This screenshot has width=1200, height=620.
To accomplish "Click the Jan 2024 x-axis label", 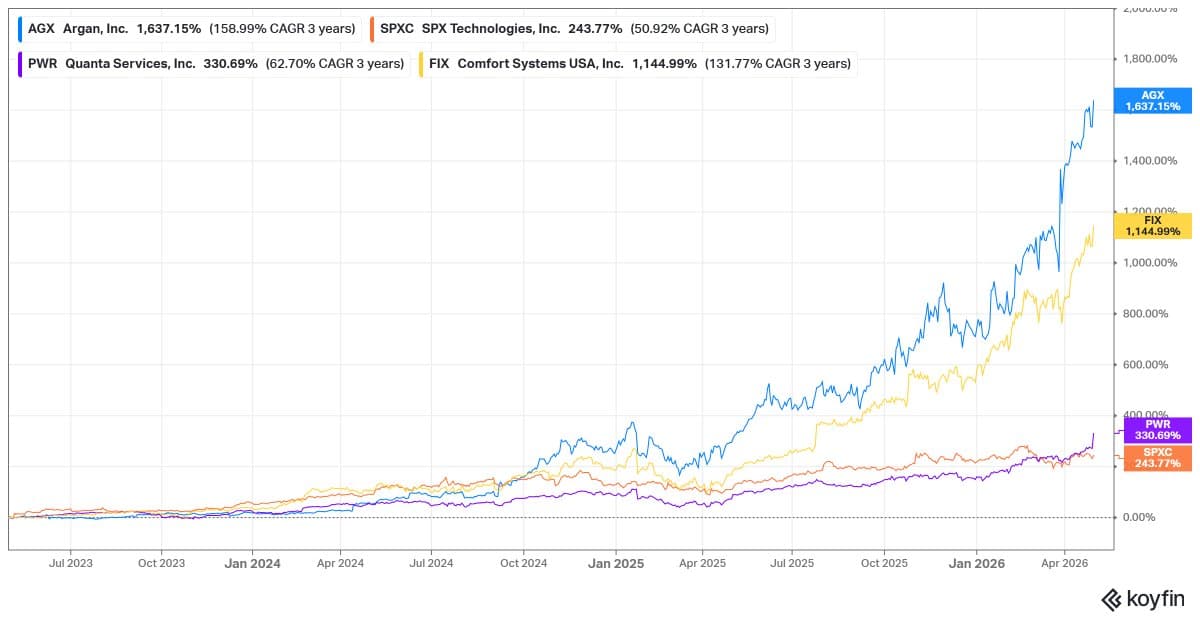I will coord(252,563).
